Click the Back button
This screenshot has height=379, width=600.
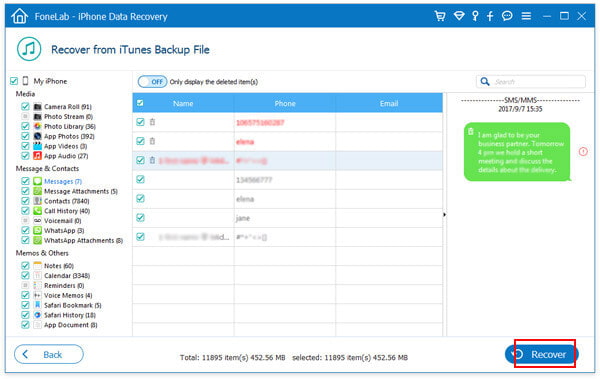[x=49, y=354]
